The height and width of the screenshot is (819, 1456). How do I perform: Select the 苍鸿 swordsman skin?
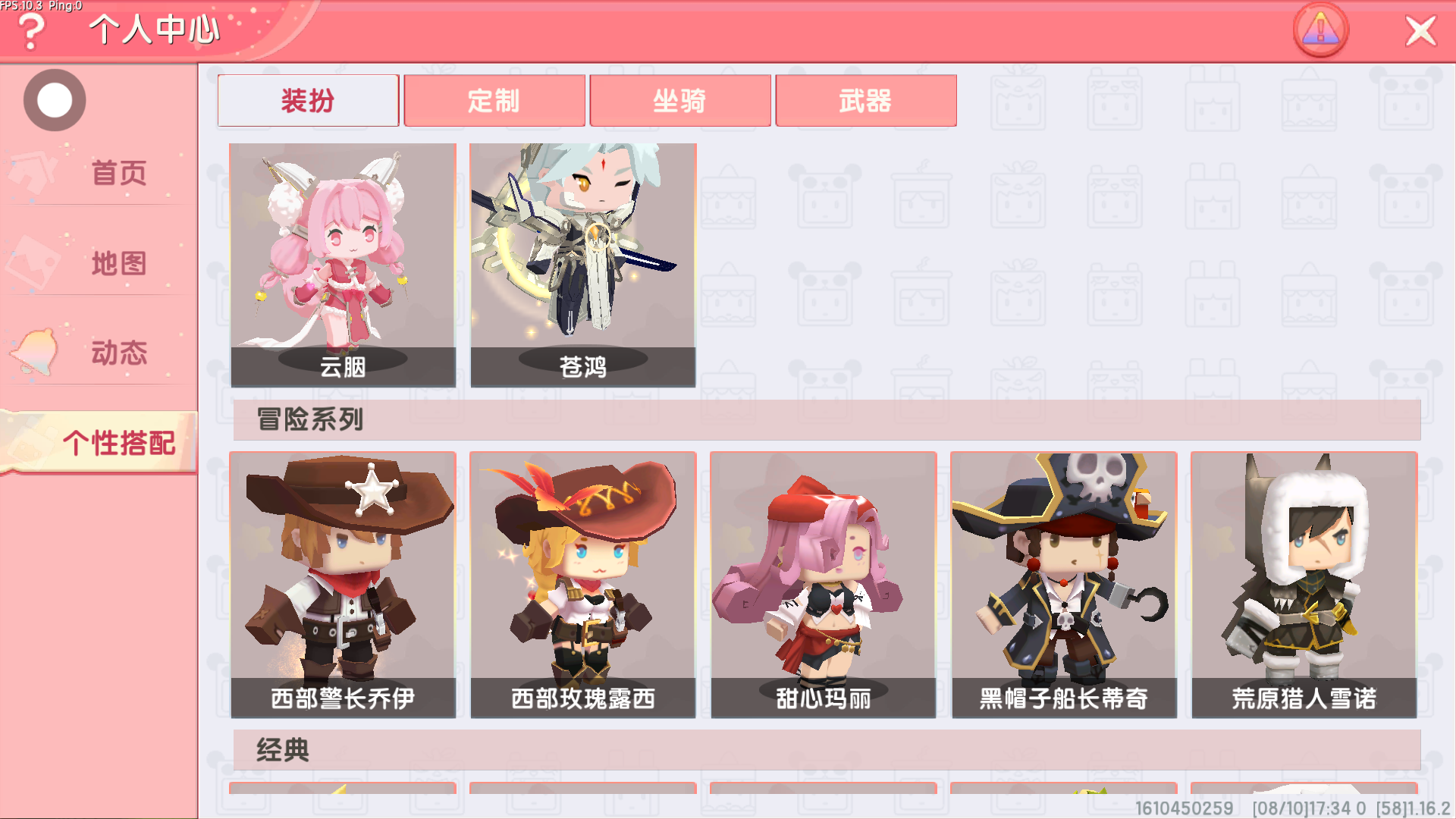(x=583, y=265)
